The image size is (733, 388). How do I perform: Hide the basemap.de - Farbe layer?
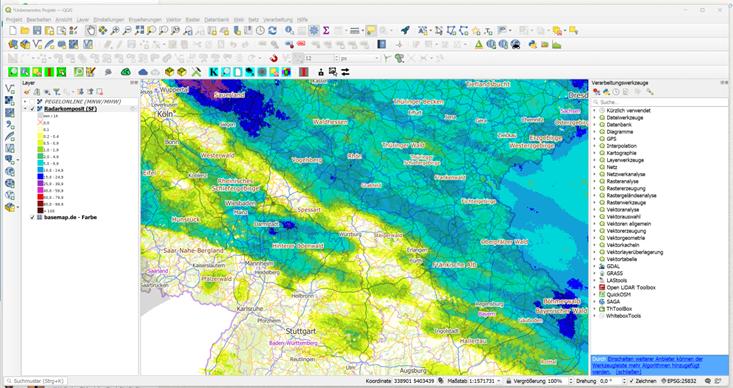[32, 217]
